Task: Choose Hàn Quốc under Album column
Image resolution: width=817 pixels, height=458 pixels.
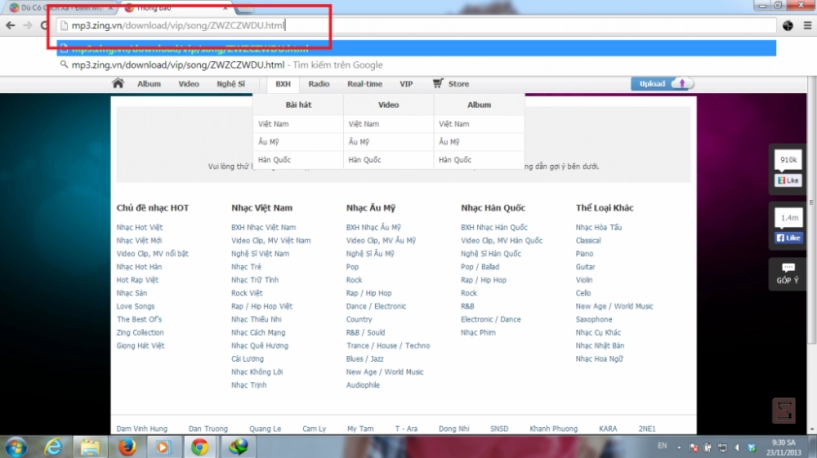Action: tap(455, 159)
